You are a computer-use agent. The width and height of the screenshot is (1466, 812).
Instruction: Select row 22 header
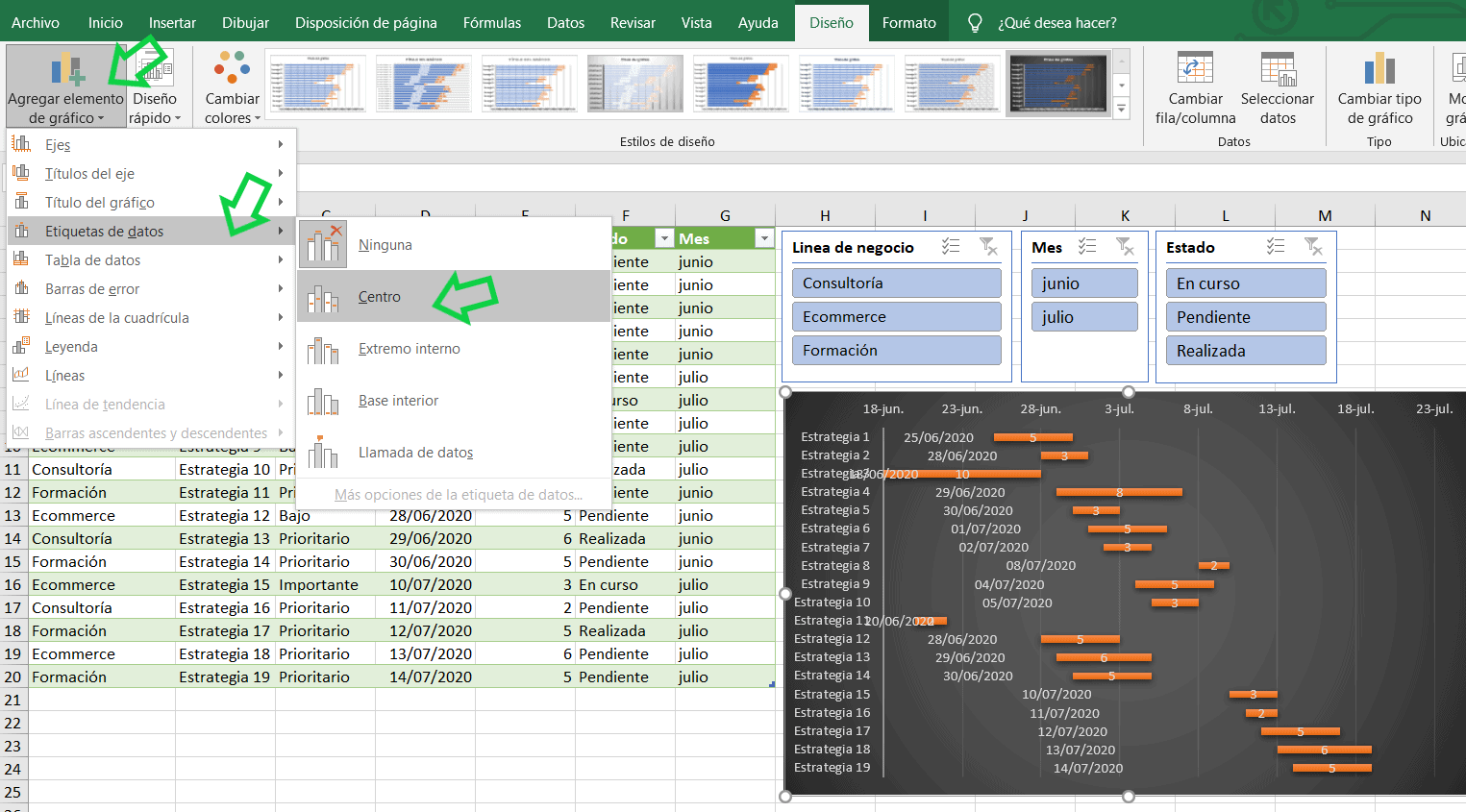click(12, 723)
